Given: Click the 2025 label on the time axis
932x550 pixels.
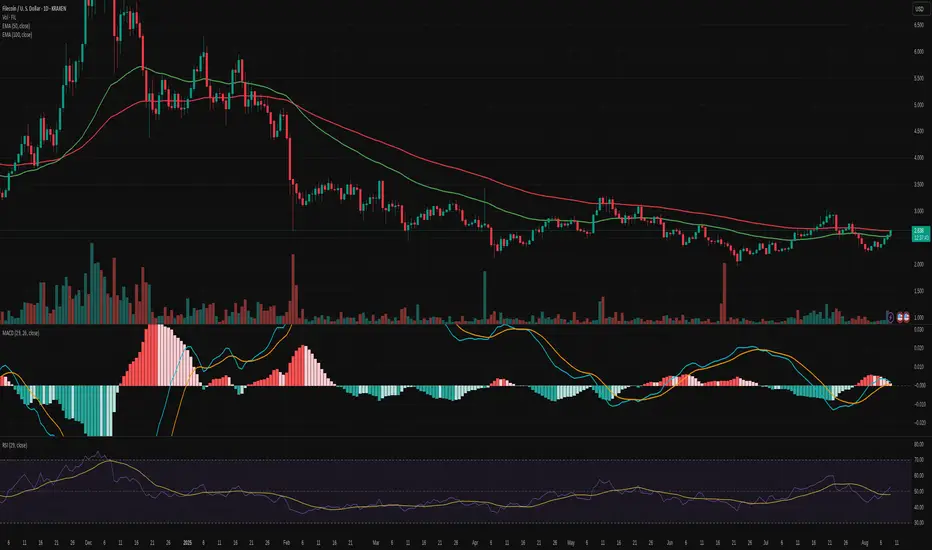Looking at the screenshot, I should (x=187, y=543).
